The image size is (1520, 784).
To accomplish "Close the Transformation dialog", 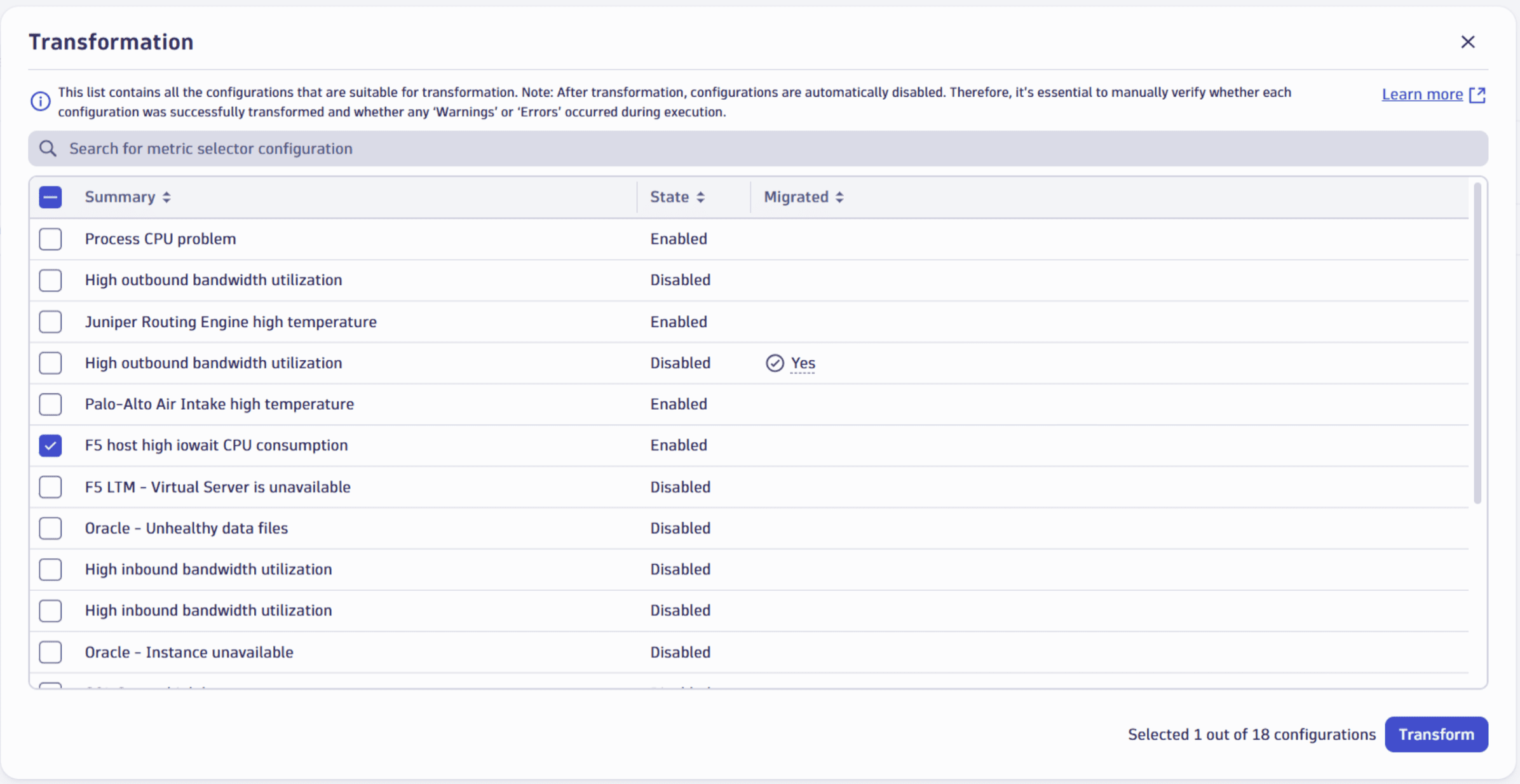I will click(1468, 42).
